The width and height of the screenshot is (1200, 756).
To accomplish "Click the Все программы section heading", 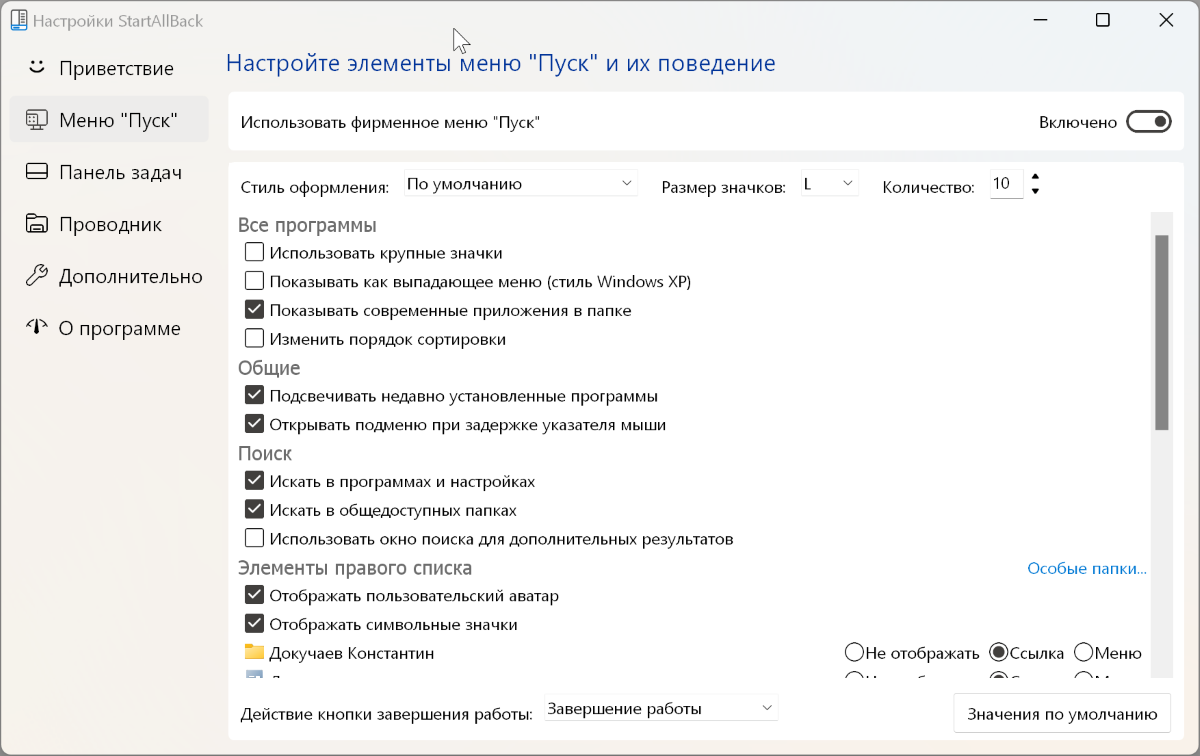I will pyautogui.click(x=307, y=225).
